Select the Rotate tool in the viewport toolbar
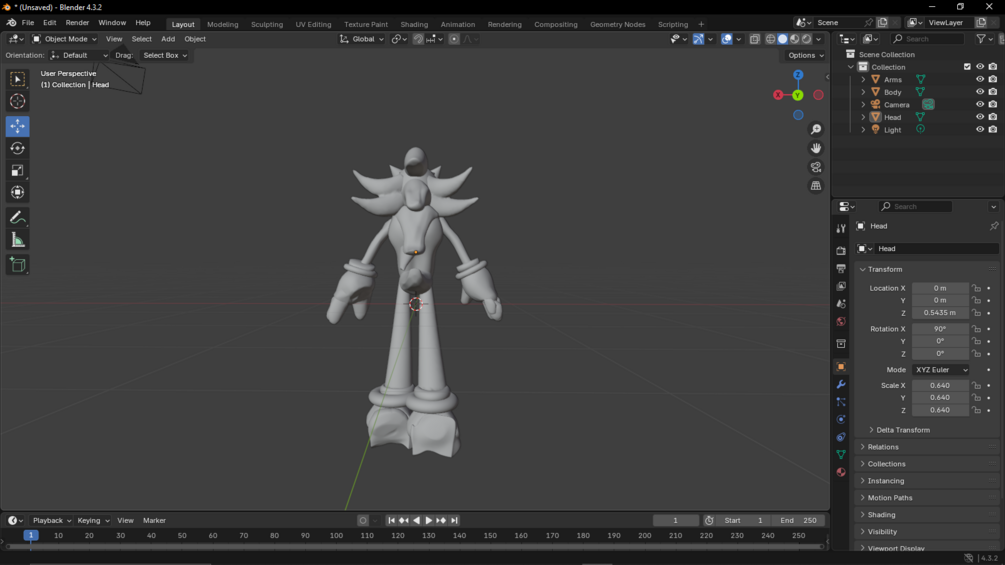Viewport: 1005px width, 565px height. [17, 148]
